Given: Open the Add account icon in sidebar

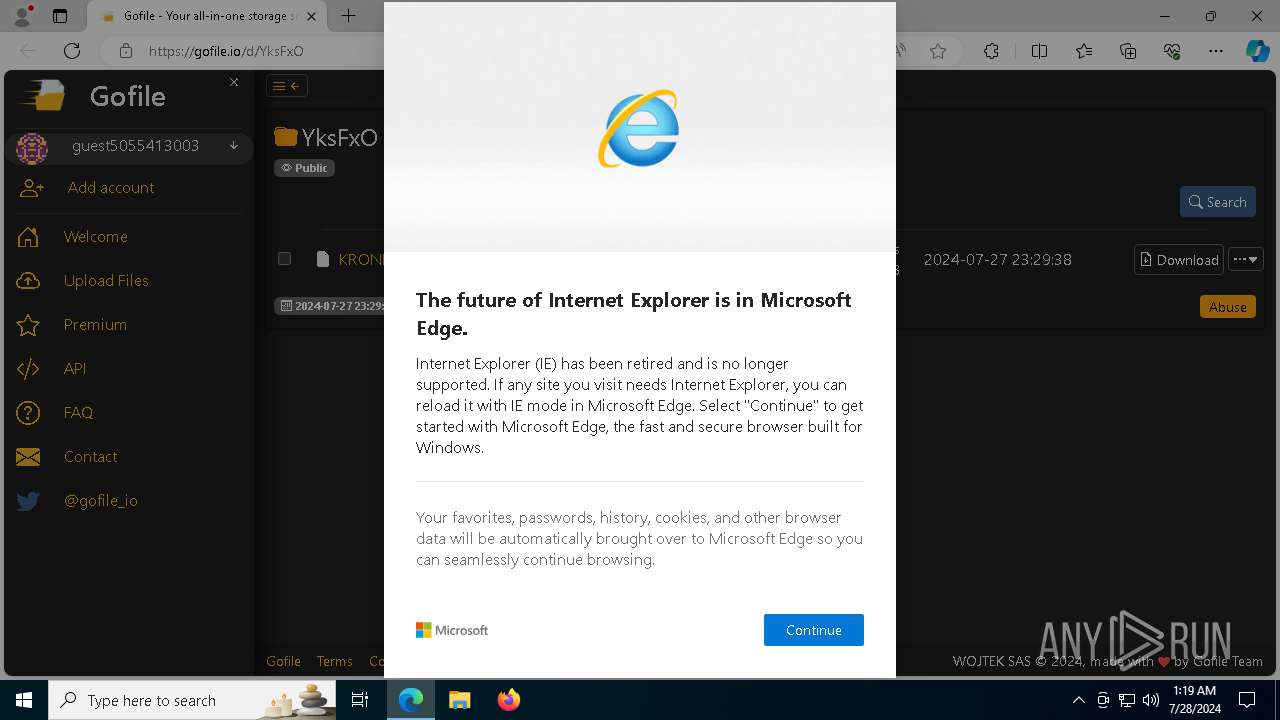Looking at the screenshot, I should tap(31, 188).
